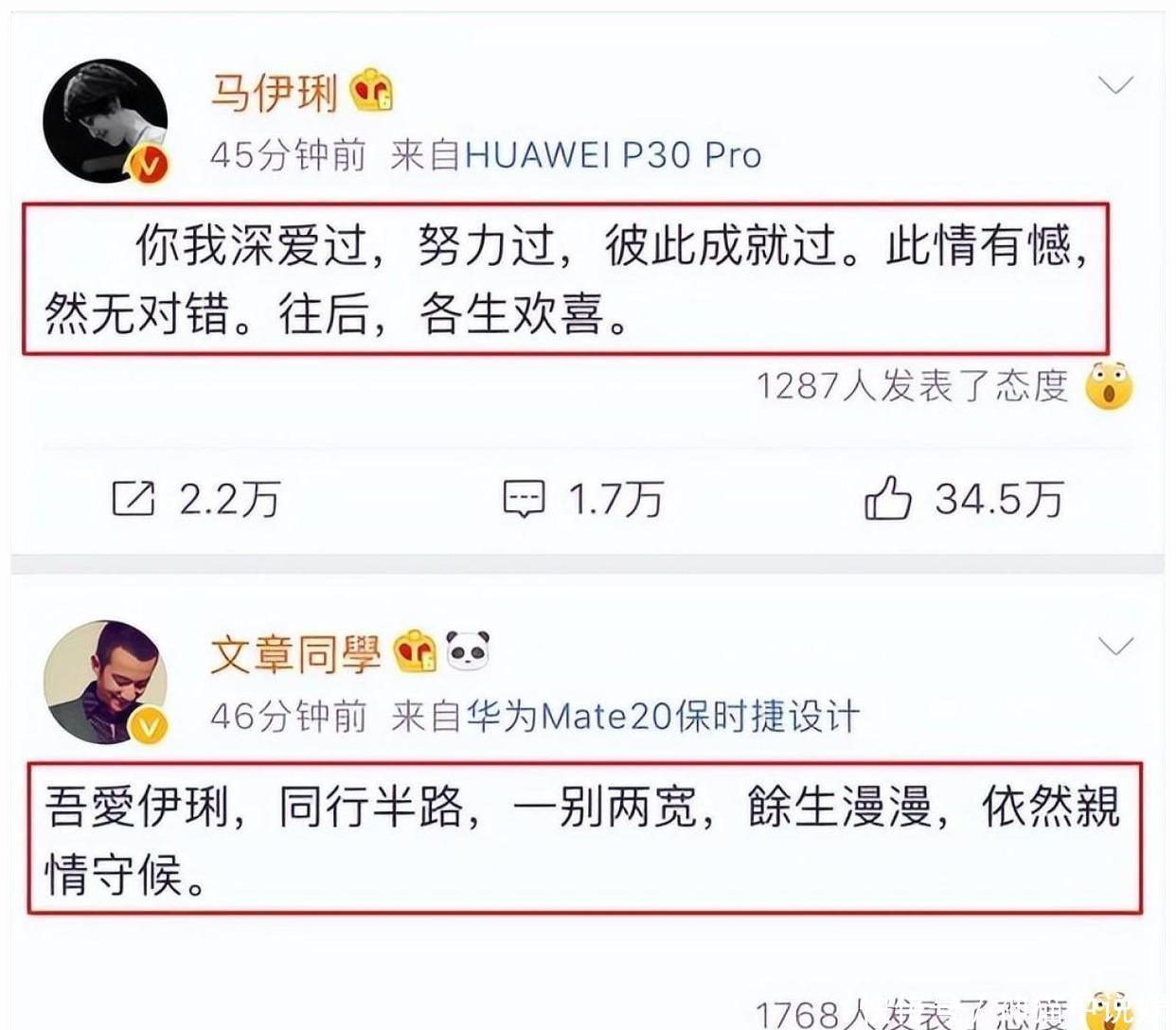Open the 1768人发表了态度 attitudes link
The width and height of the screenshot is (1176, 1030).
click(x=912, y=1013)
